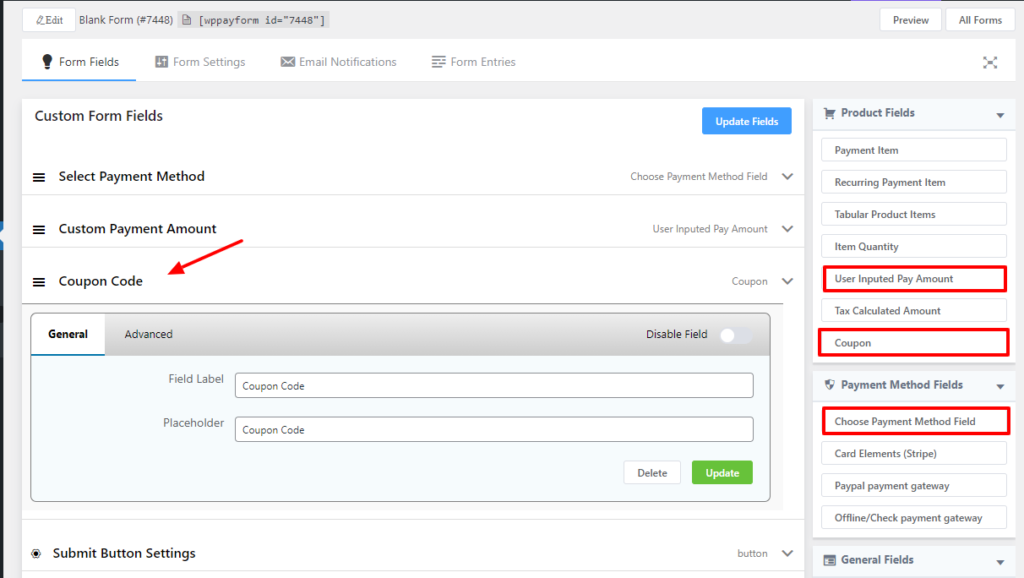Delete the Coupon Code field

651,473
